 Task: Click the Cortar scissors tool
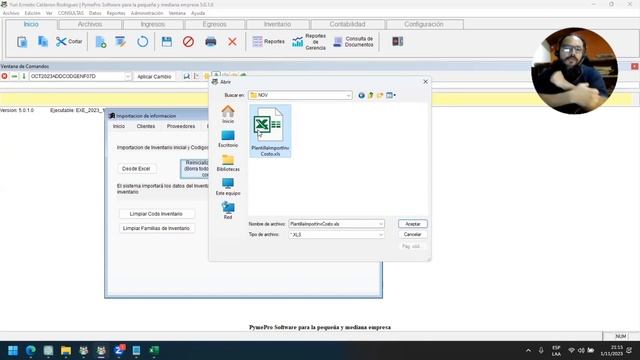tap(69, 42)
